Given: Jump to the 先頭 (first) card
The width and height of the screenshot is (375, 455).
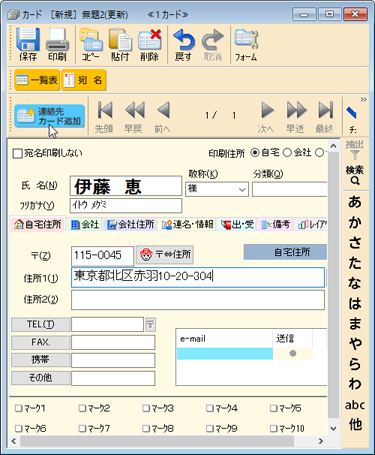Looking at the screenshot, I should click(104, 110).
